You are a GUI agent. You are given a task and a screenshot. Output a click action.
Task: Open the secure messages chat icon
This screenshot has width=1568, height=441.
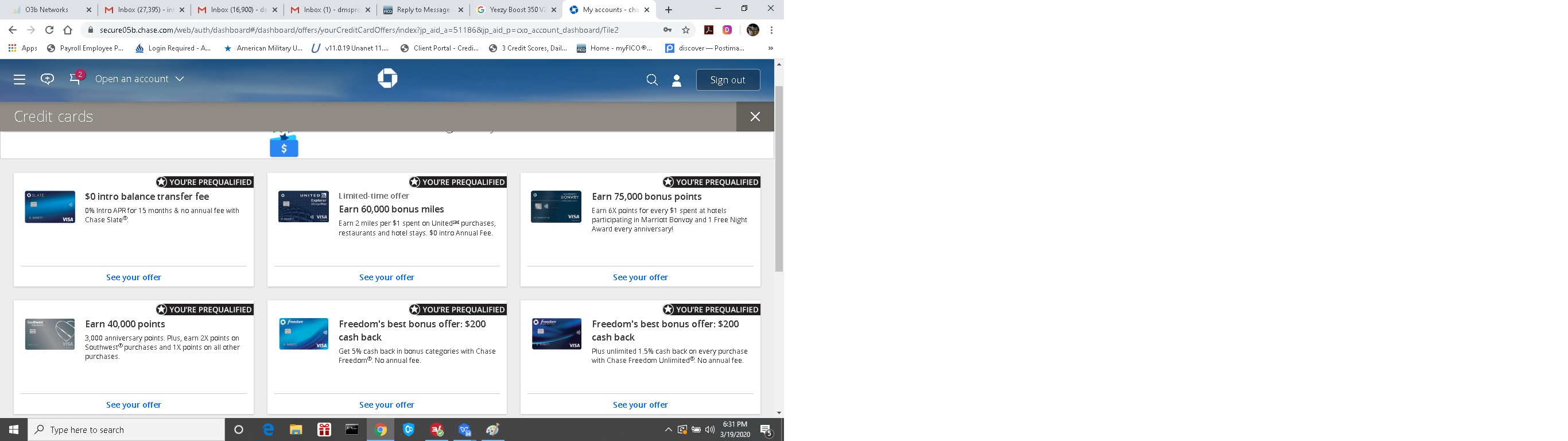click(48, 79)
